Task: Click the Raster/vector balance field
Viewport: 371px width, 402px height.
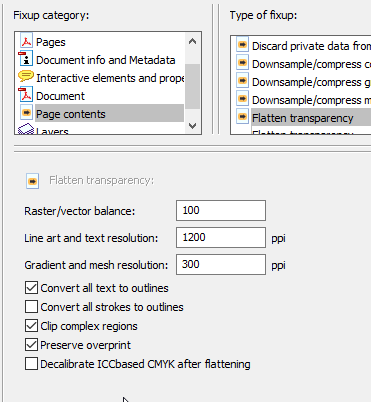Action: pos(221,210)
